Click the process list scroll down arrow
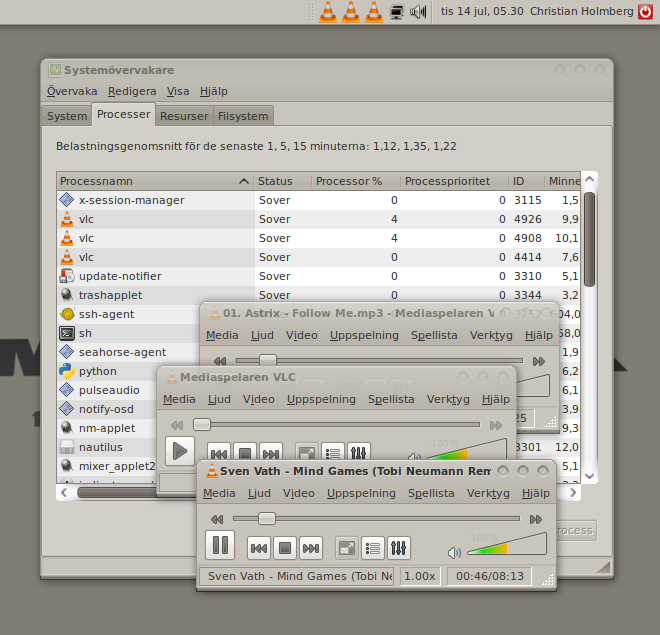 590,476
